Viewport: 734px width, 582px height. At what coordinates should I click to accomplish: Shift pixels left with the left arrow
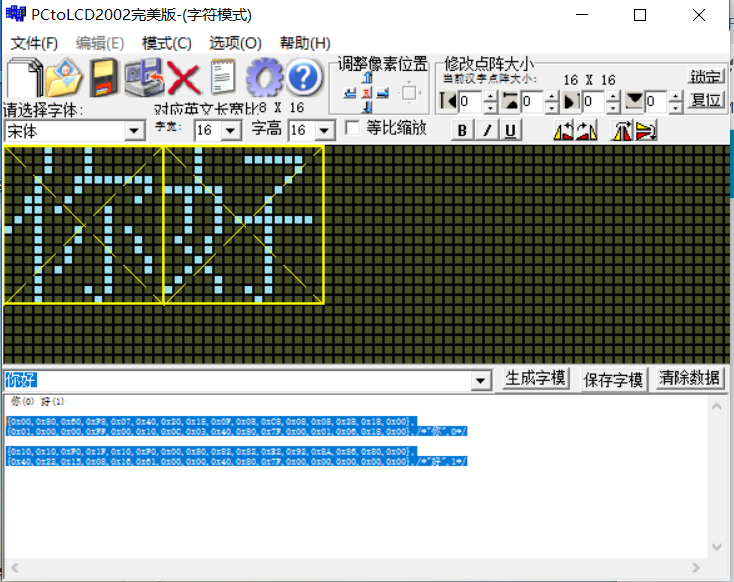point(350,93)
